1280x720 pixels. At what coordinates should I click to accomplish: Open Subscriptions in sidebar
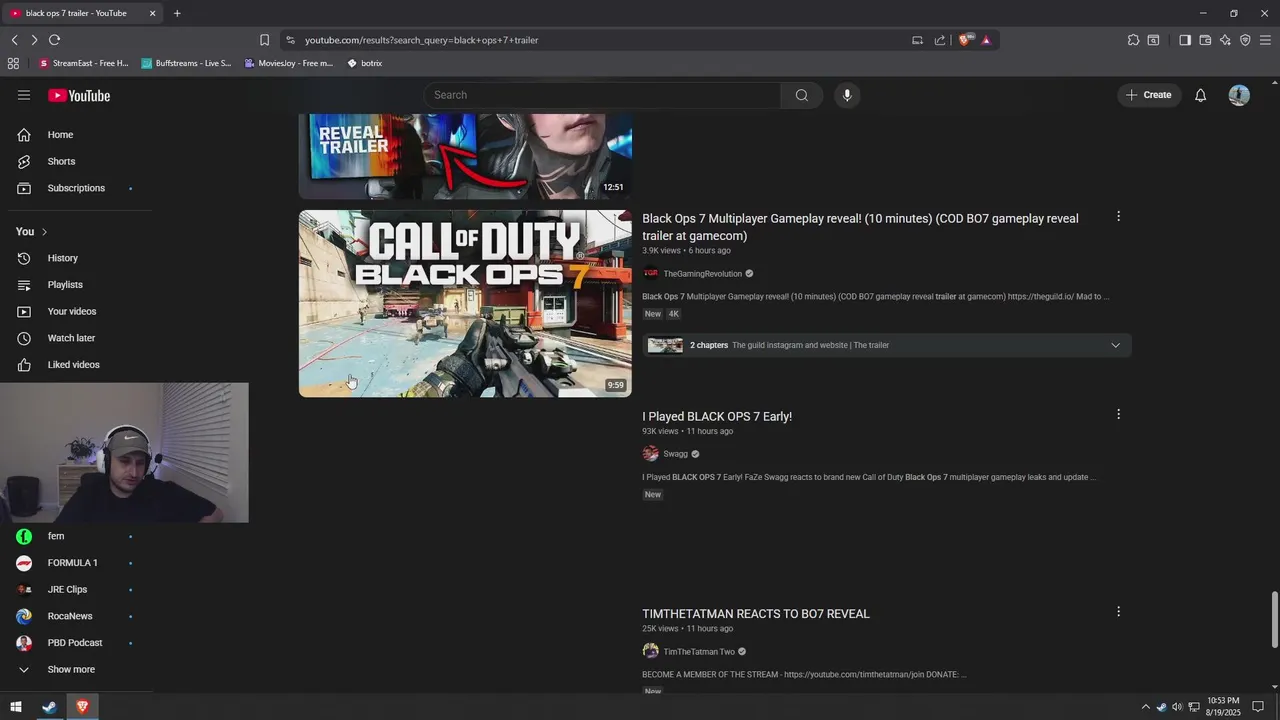[x=78, y=188]
